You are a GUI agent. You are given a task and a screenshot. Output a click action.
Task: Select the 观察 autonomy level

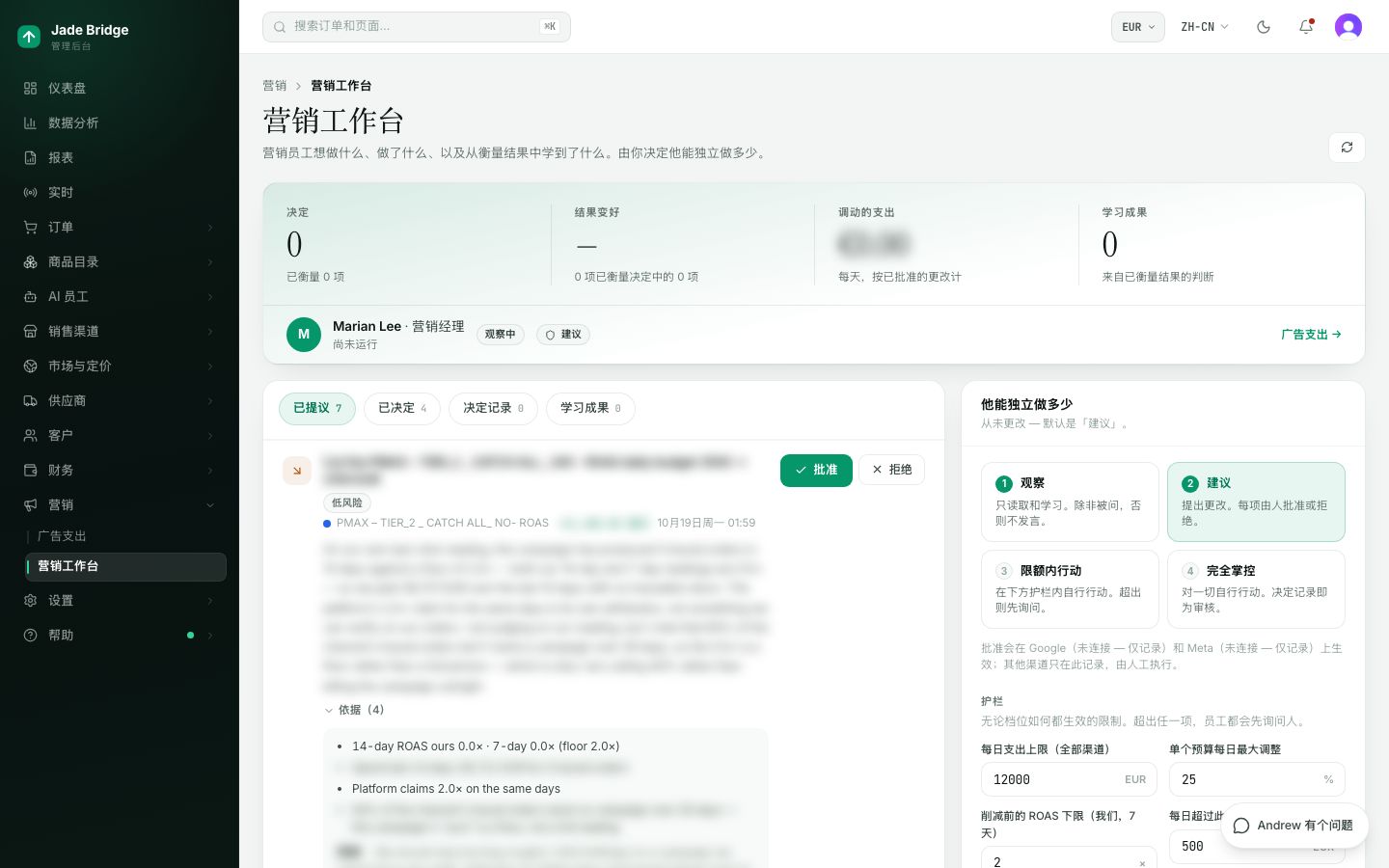tap(1070, 502)
